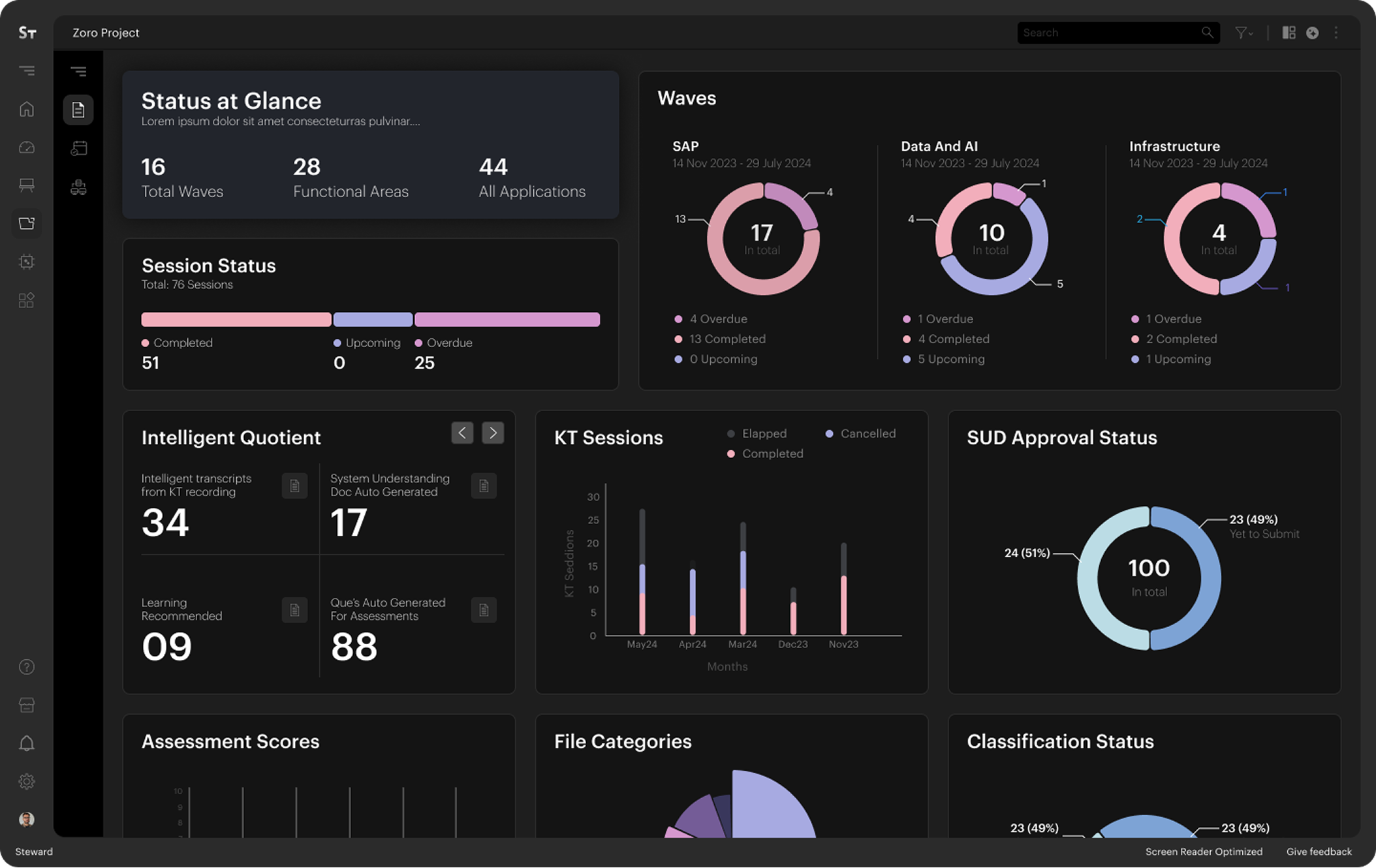
Task: Click the 28 Functional Areas stat
Action: [351, 178]
